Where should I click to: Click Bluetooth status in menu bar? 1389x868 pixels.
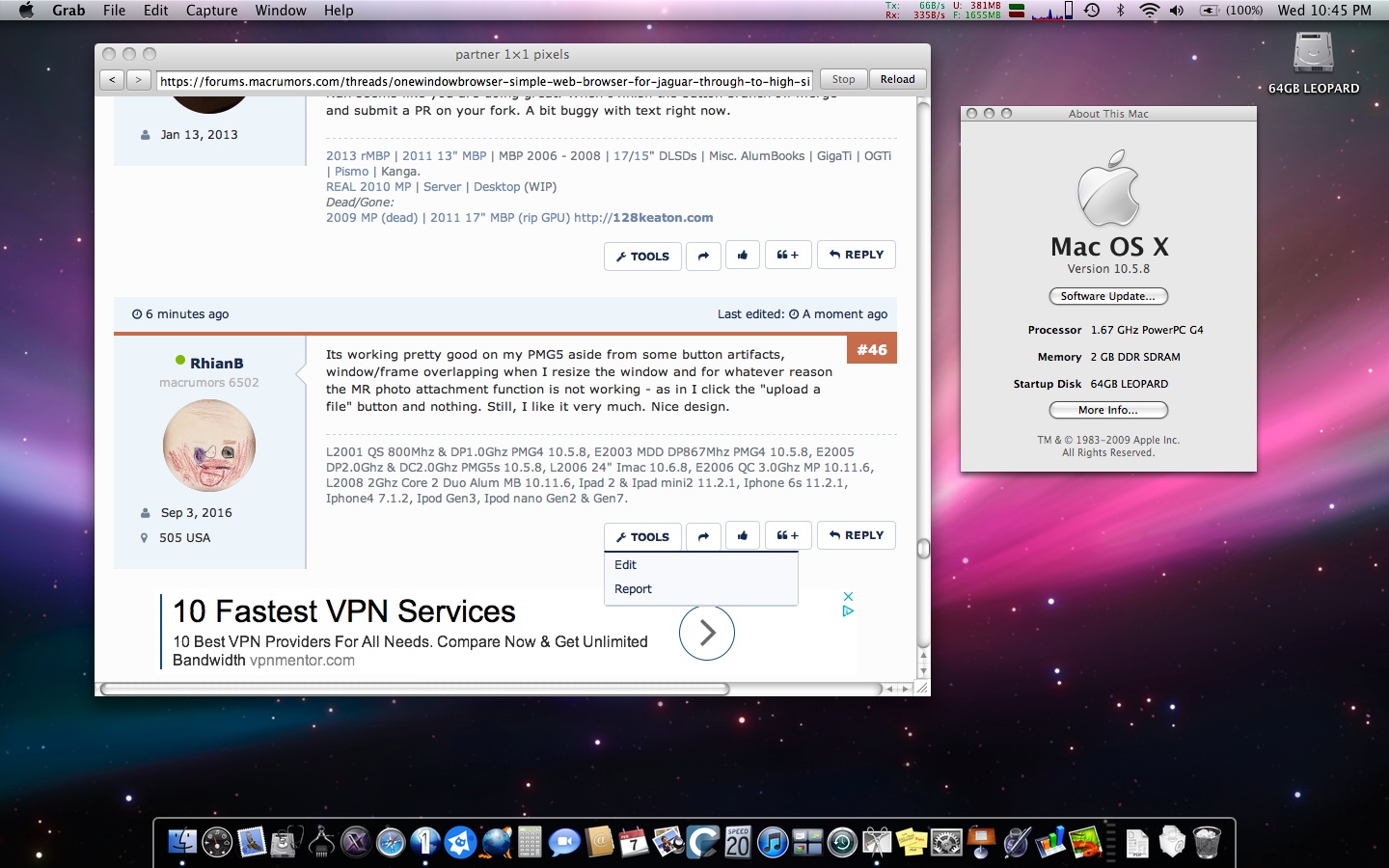click(x=1120, y=10)
